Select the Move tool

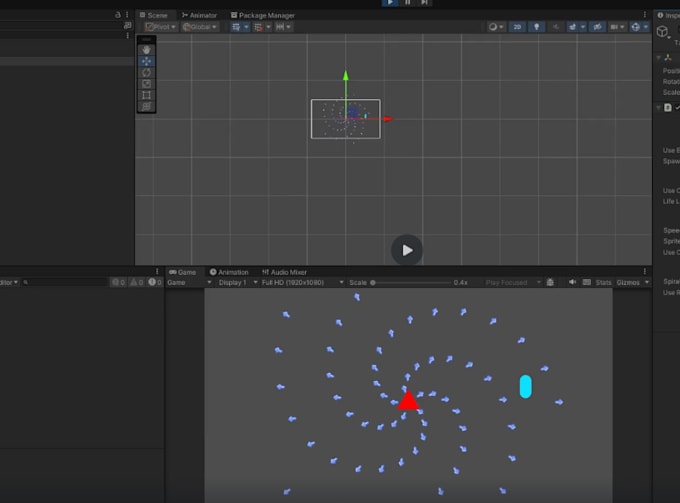147,61
